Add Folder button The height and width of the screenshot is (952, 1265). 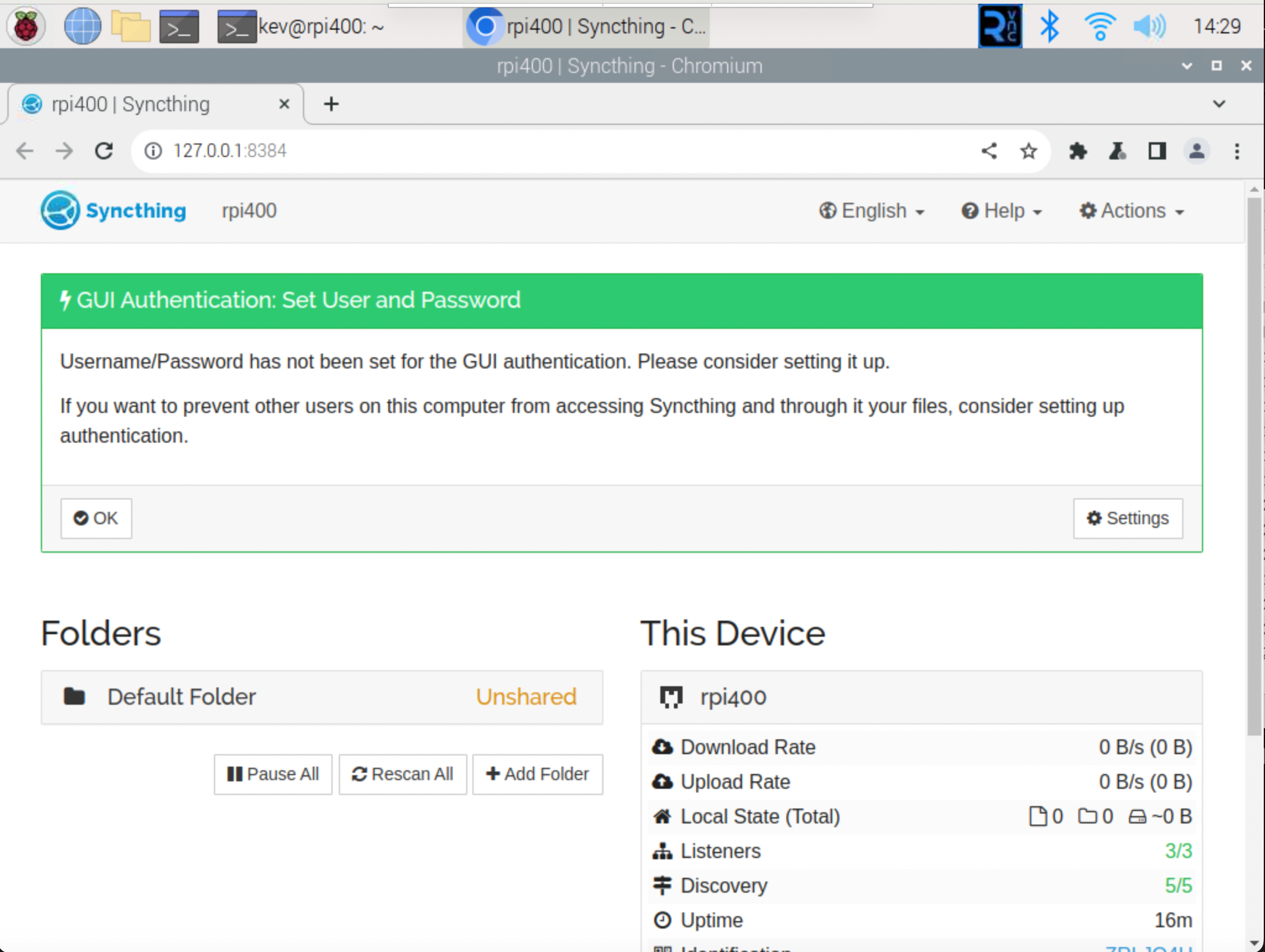pos(537,774)
